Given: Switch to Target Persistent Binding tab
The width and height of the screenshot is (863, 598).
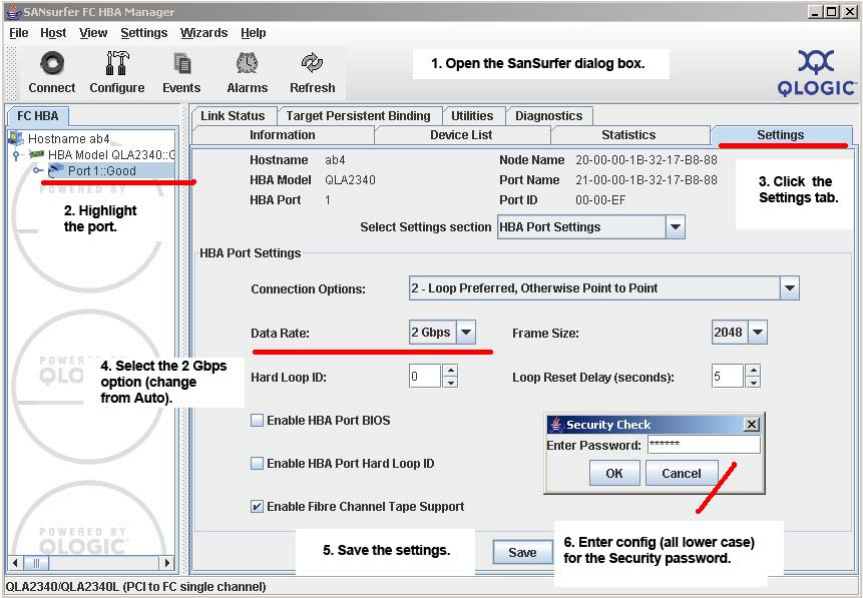Looking at the screenshot, I should 358,116.
